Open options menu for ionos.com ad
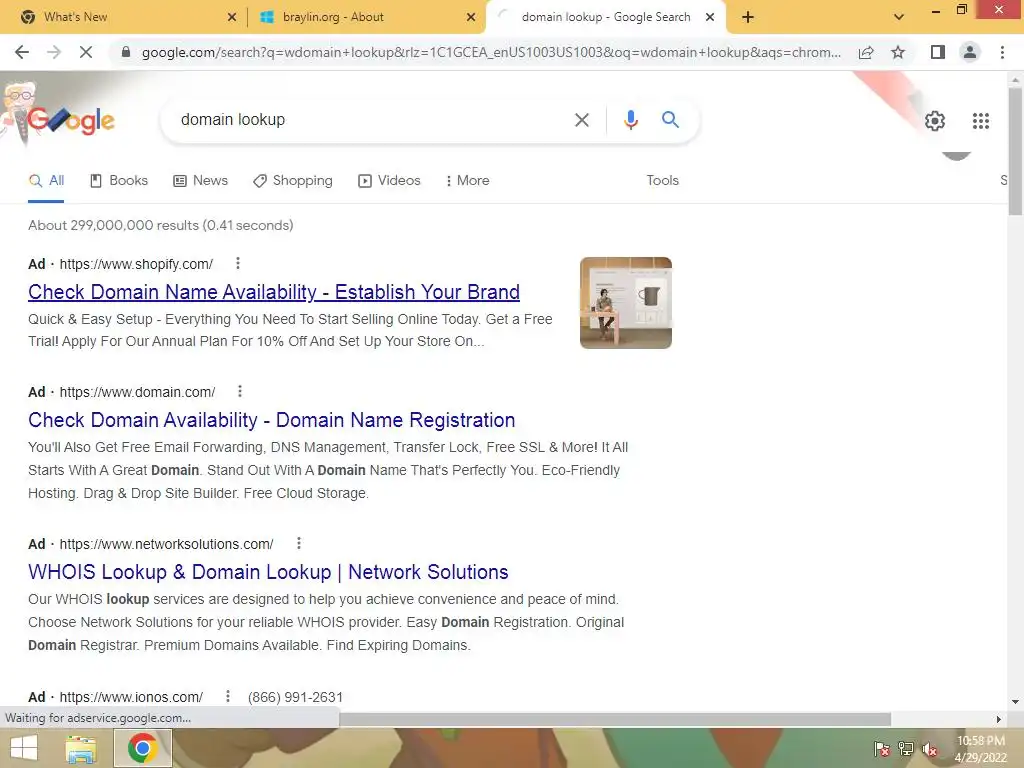 click(227, 696)
